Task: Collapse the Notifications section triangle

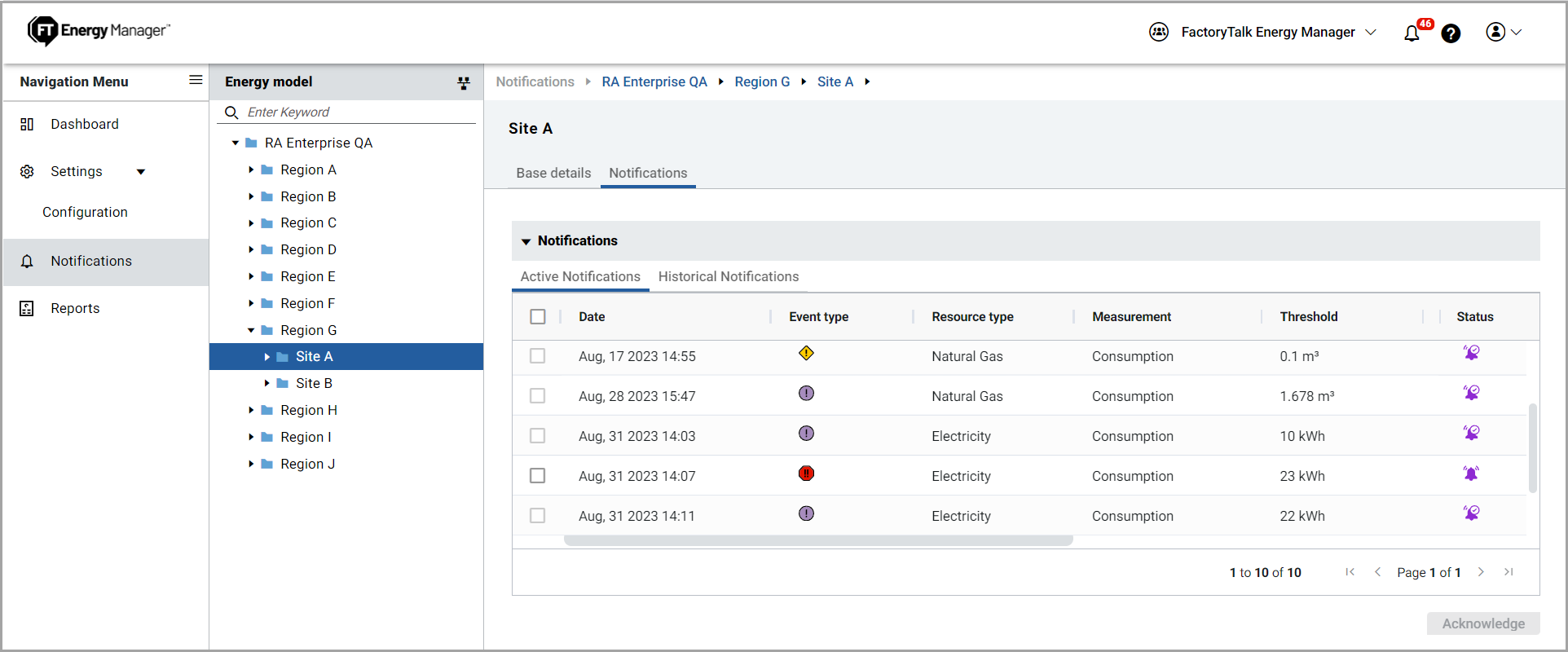Action: [x=526, y=241]
